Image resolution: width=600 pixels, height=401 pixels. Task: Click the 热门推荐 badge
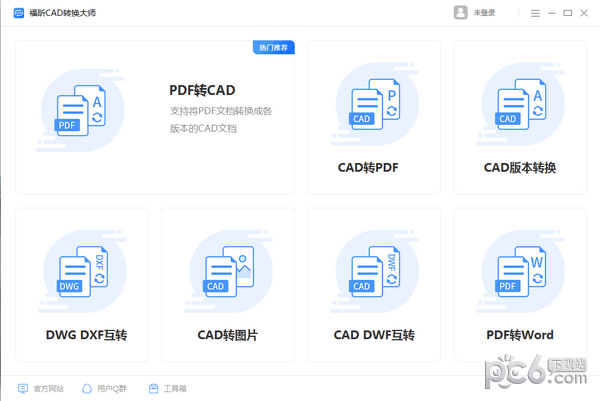pyautogui.click(x=274, y=47)
